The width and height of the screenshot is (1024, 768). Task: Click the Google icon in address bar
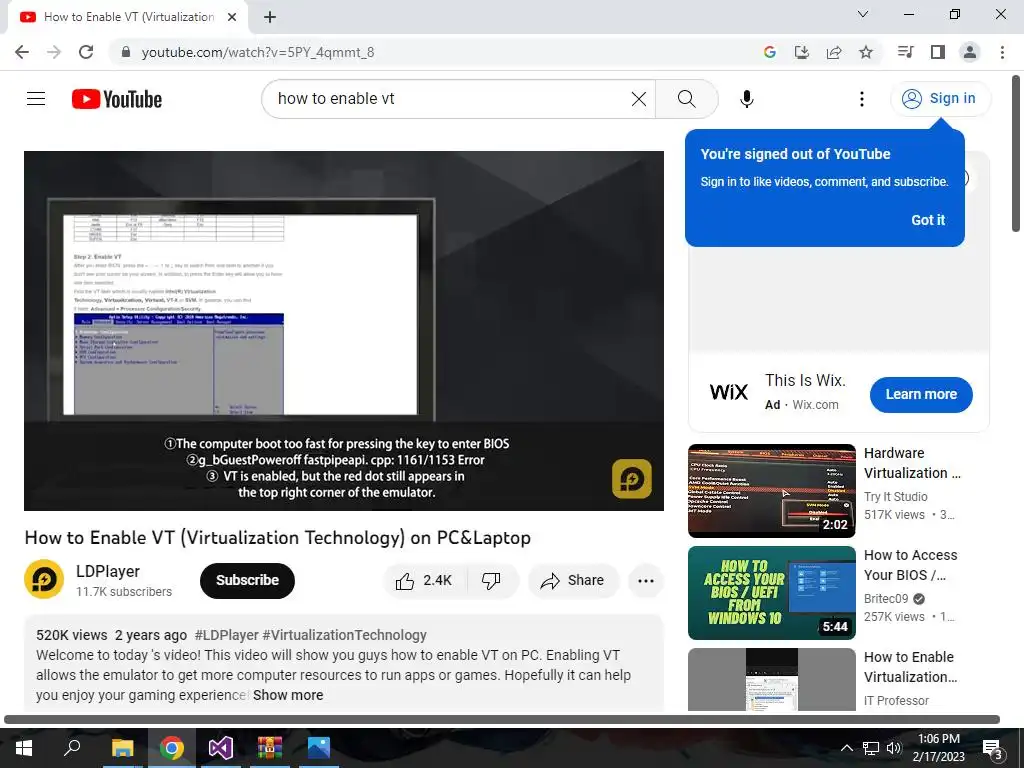coord(770,52)
